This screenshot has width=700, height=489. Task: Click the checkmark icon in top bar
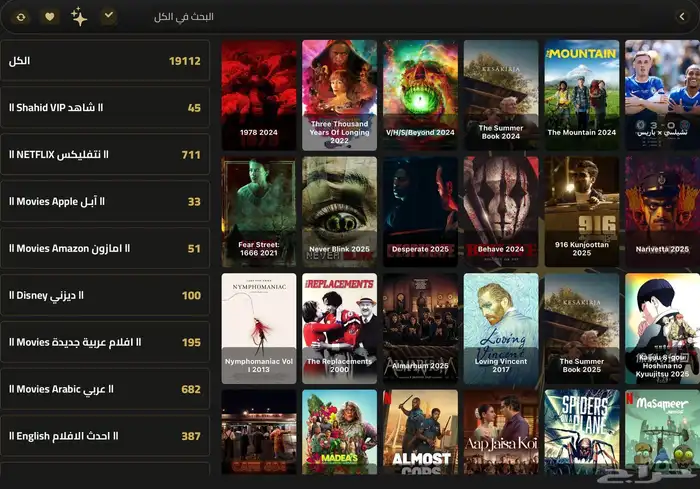pos(109,17)
